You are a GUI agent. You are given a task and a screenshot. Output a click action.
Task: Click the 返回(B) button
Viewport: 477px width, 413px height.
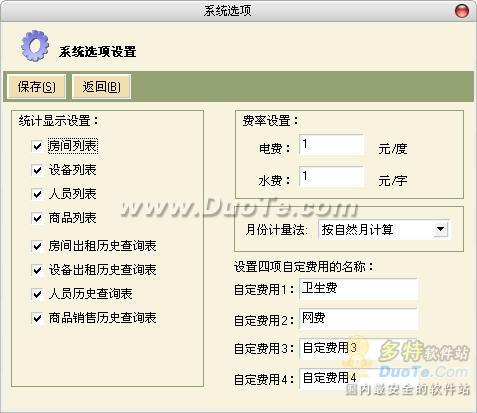[101, 87]
